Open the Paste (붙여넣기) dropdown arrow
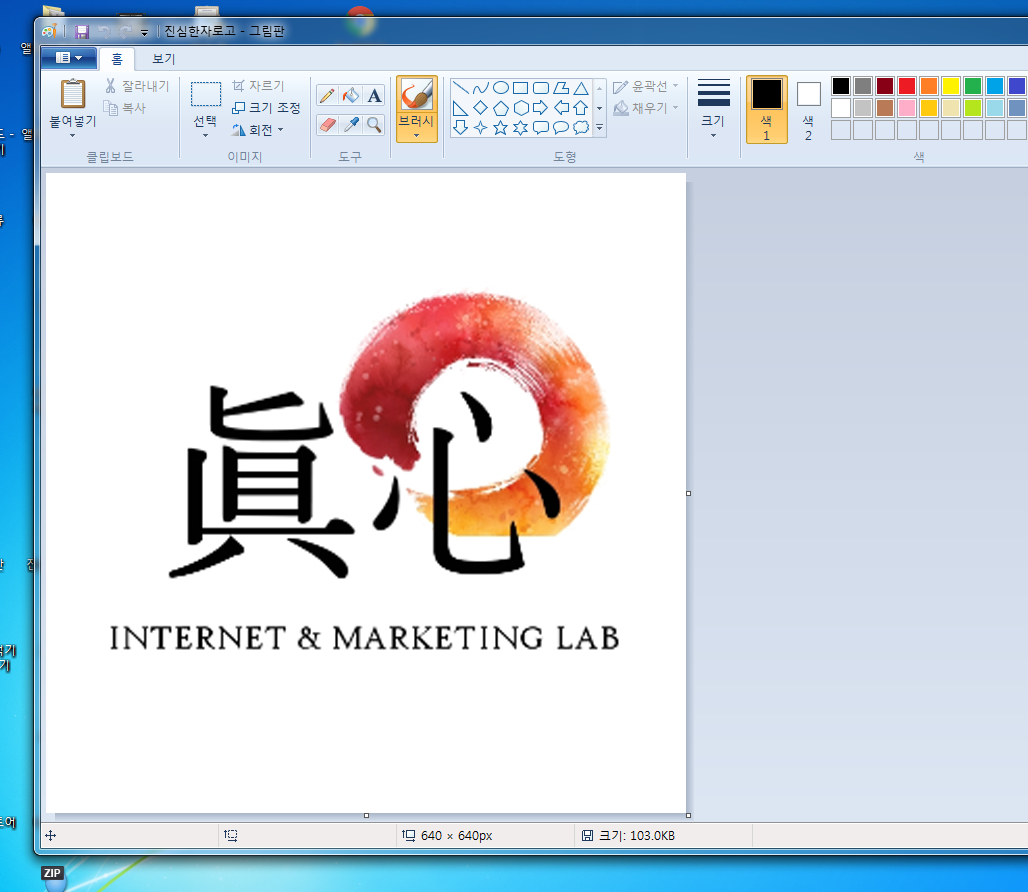1028x892 pixels. pyautogui.click(x=73, y=136)
